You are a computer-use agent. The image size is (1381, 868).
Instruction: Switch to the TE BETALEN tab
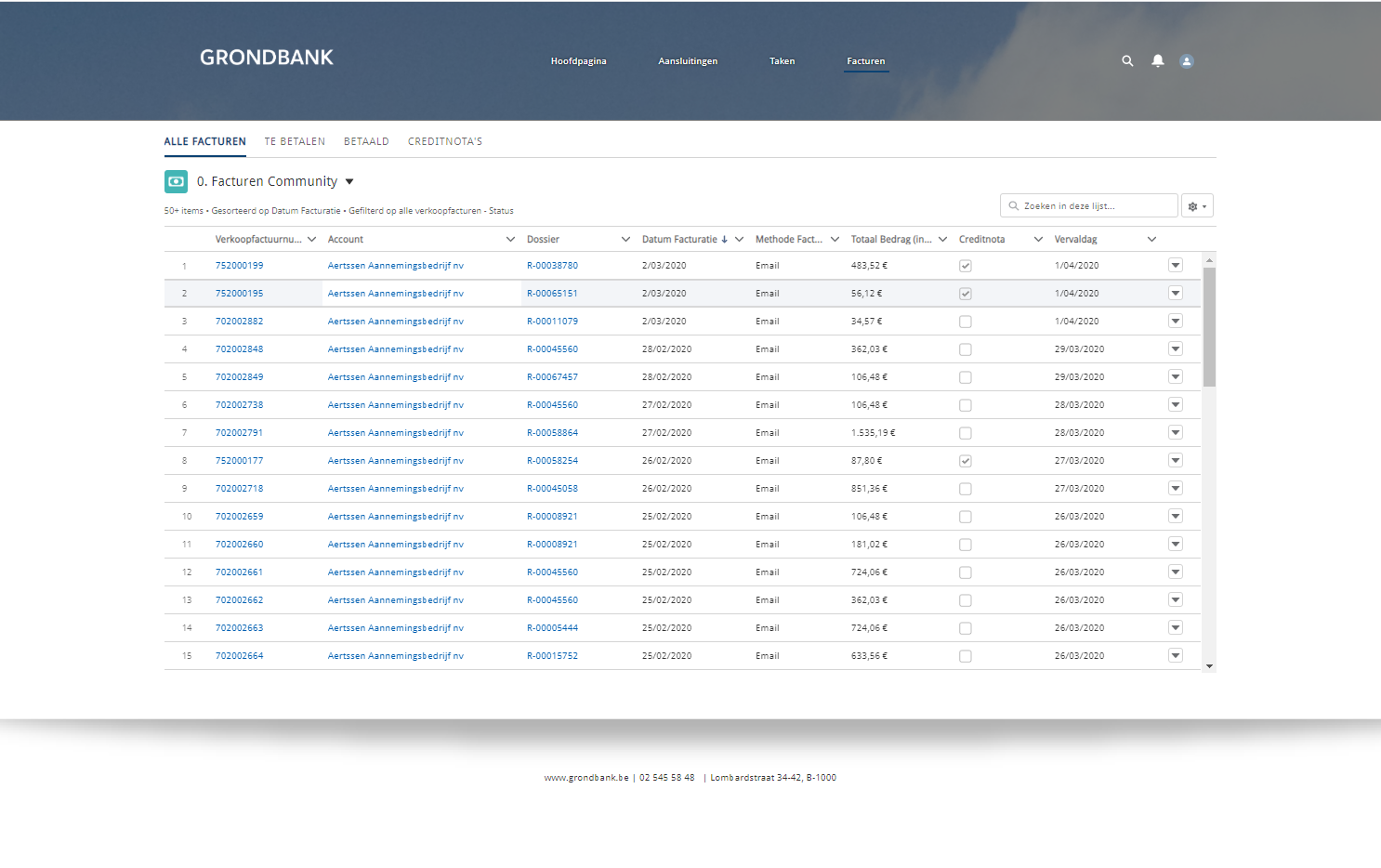pyautogui.click(x=295, y=142)
